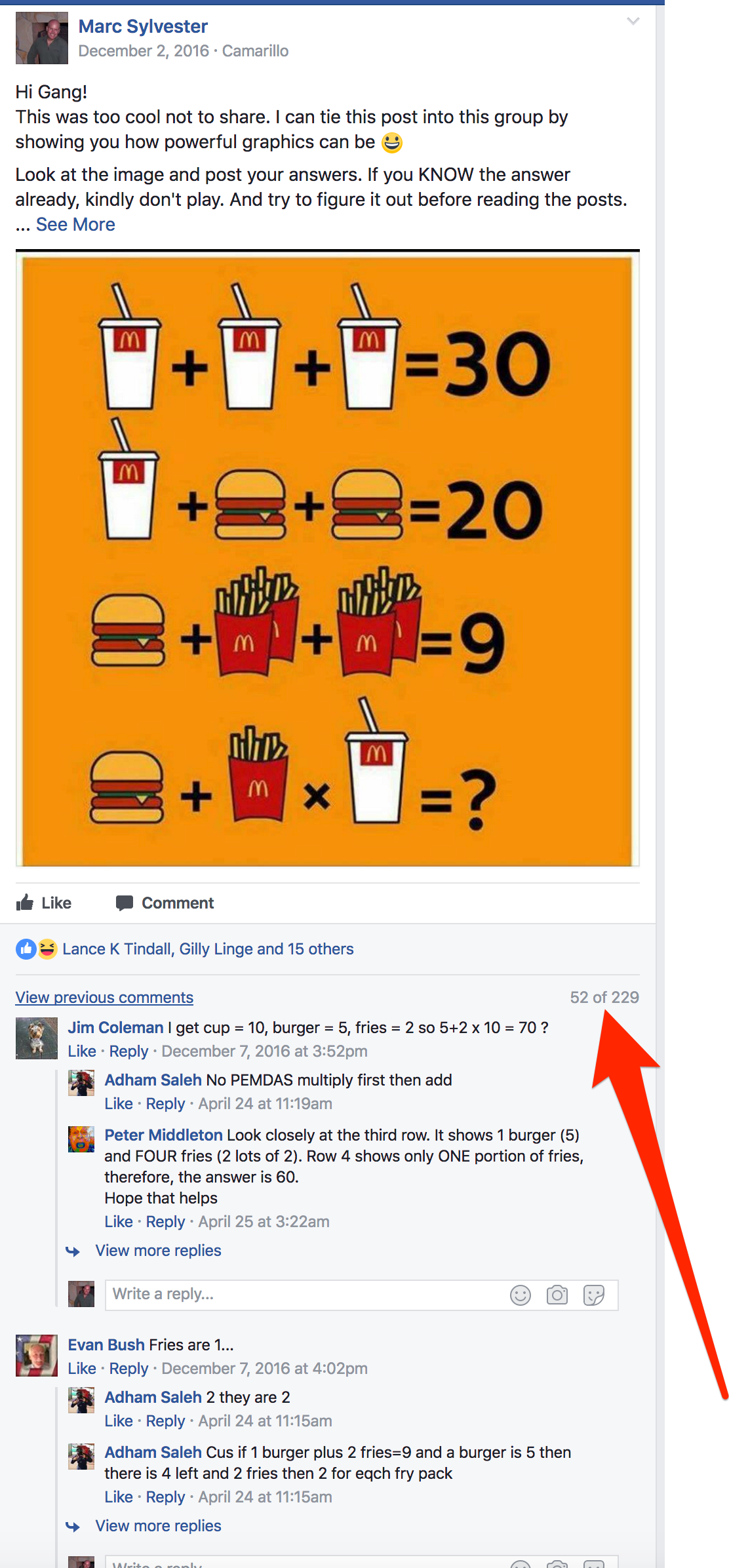Open Marc Sylvester's profile name link

[143, 26]
